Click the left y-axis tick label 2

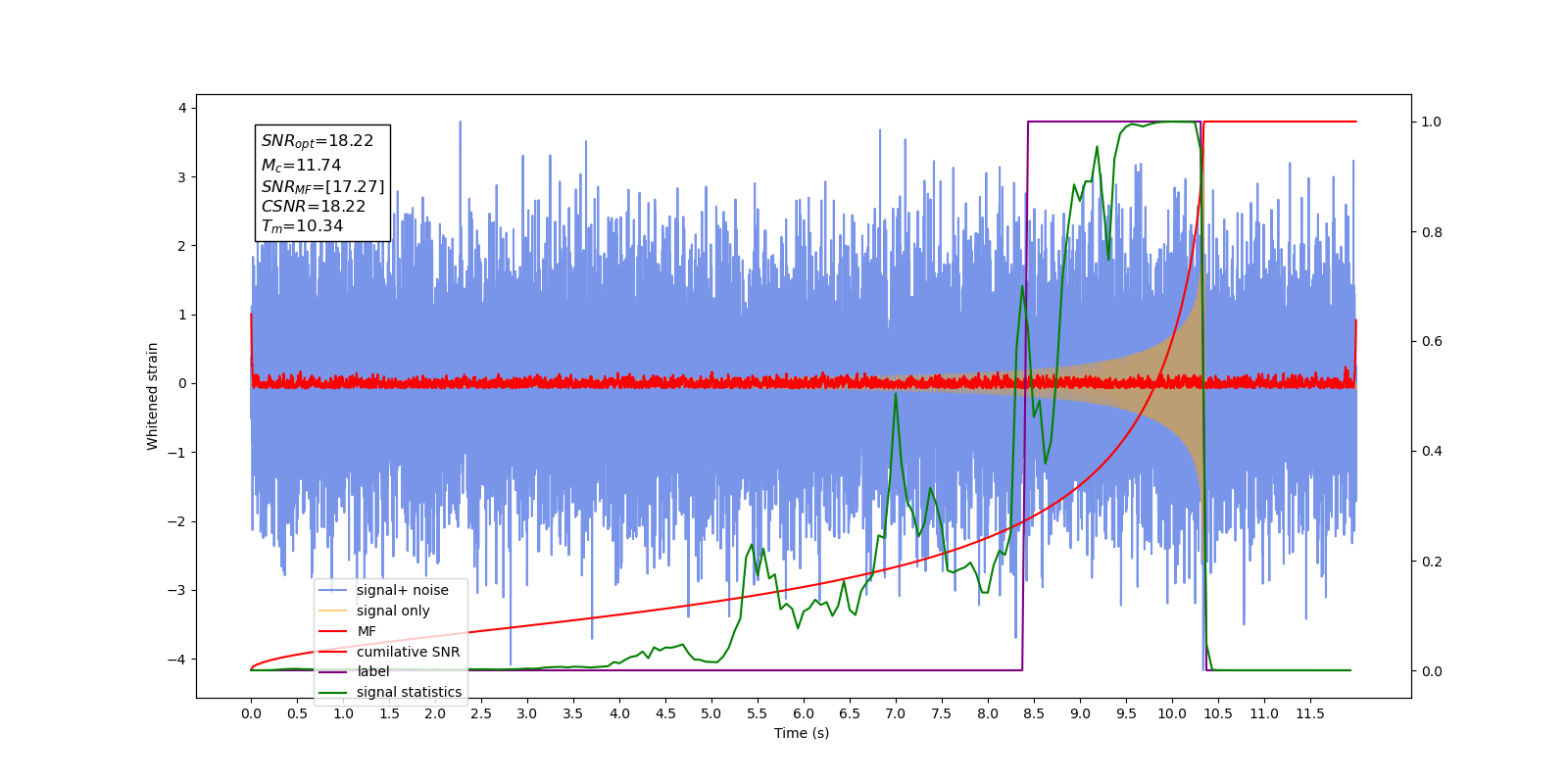click(x=182, y=246)
